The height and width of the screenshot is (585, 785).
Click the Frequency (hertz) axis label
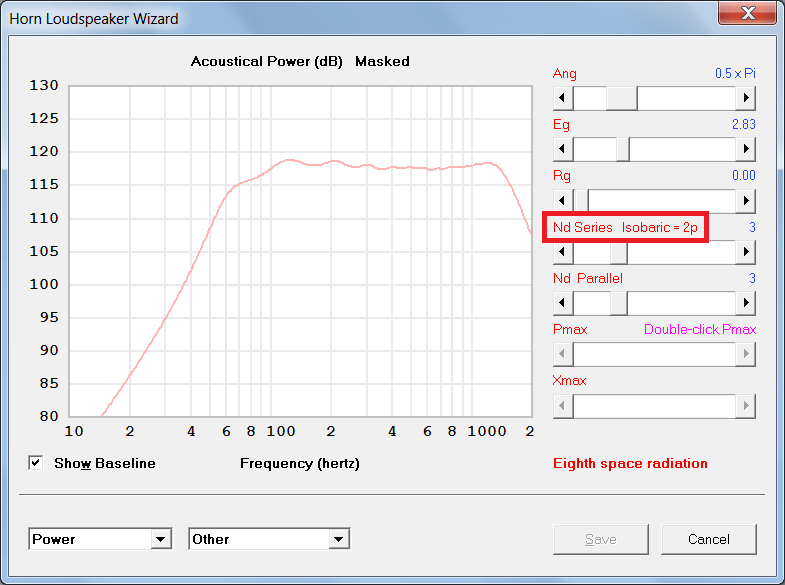[300, 463]
